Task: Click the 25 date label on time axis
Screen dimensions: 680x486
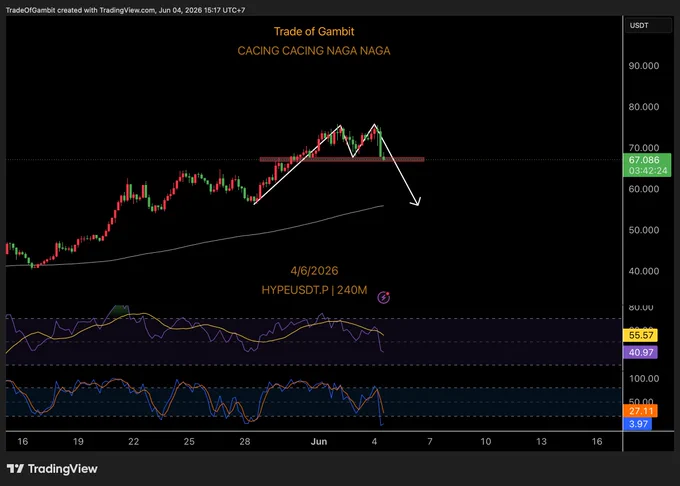Action: pos(189,441)
